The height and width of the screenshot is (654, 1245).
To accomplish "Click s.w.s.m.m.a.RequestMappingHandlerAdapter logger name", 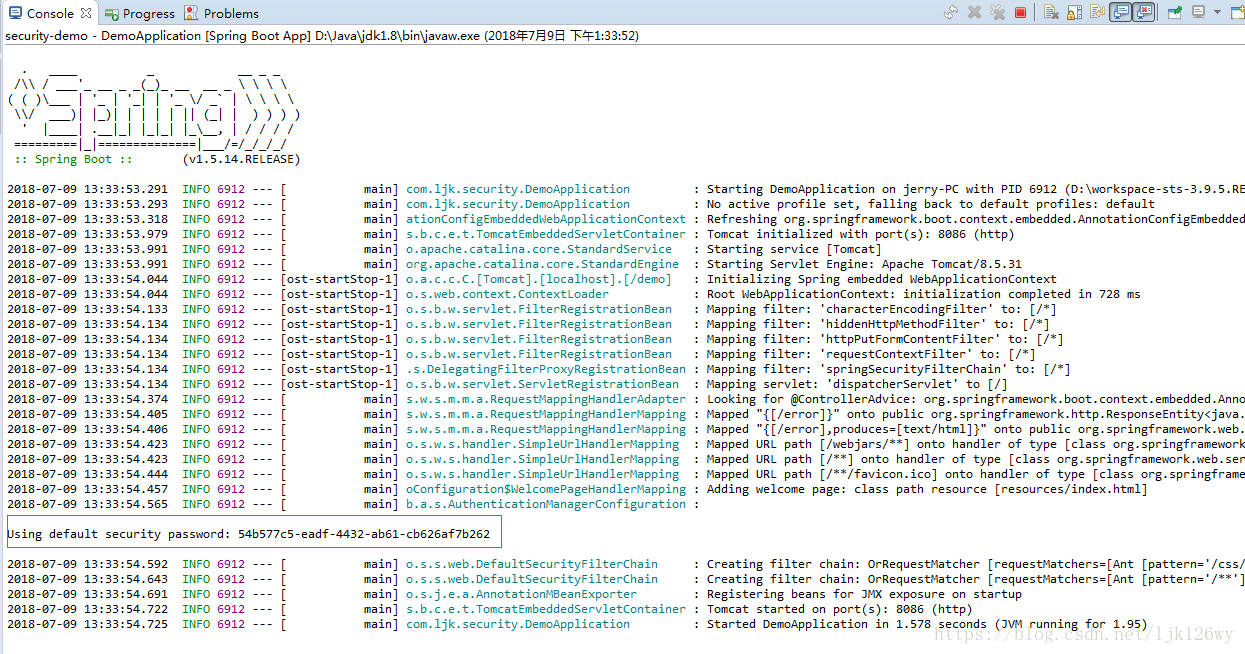I will [x=546, y=399].
